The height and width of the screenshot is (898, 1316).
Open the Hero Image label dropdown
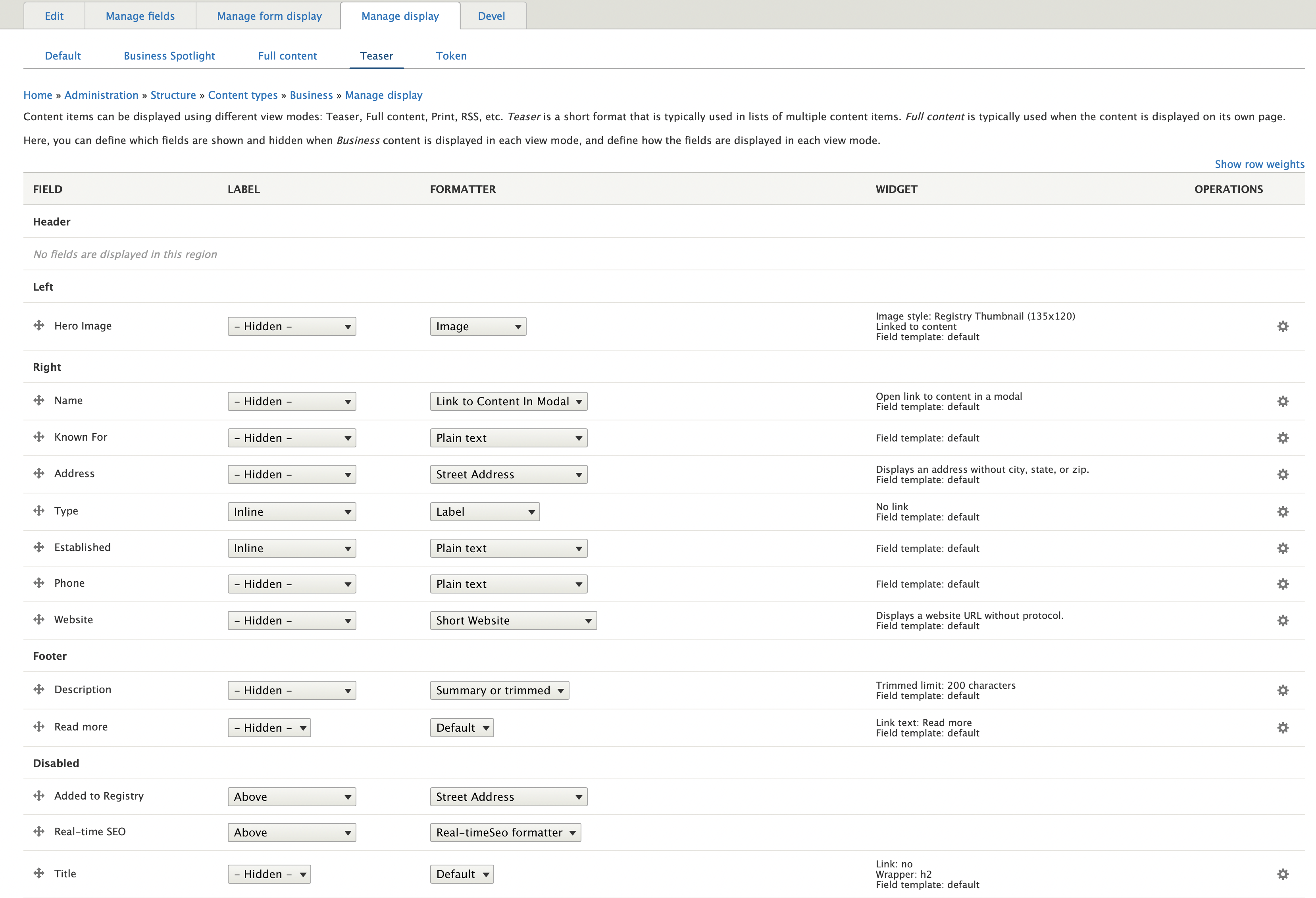(292, 326)
